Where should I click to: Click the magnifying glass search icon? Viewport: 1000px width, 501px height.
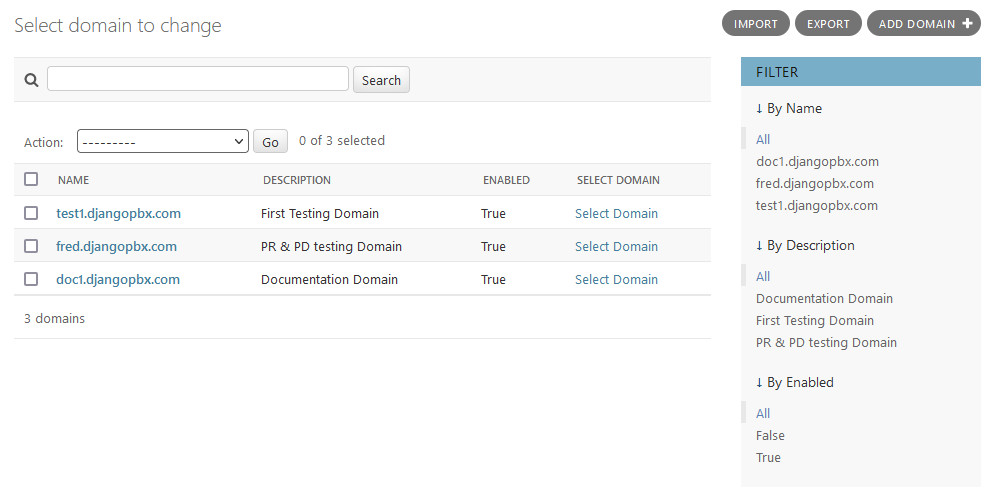coord(31,81)
